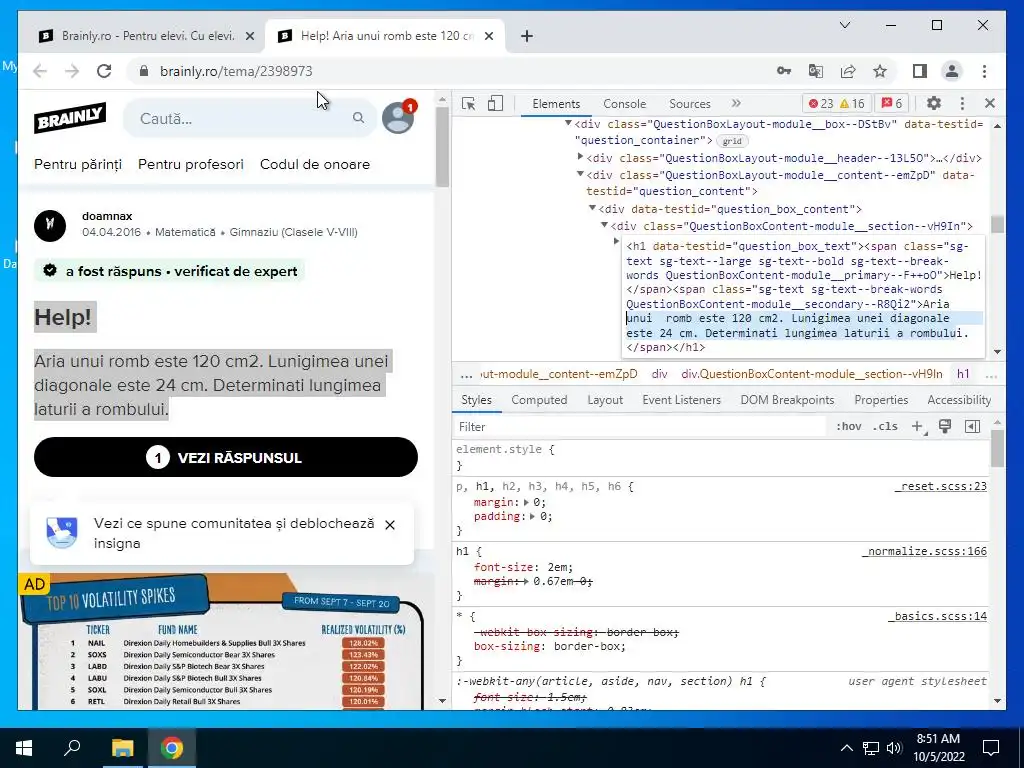Viewport: 1024px width, 768px height.
Task: Click the inspect element picker icon
Action: pyautogui.click(x=468, y=103)
